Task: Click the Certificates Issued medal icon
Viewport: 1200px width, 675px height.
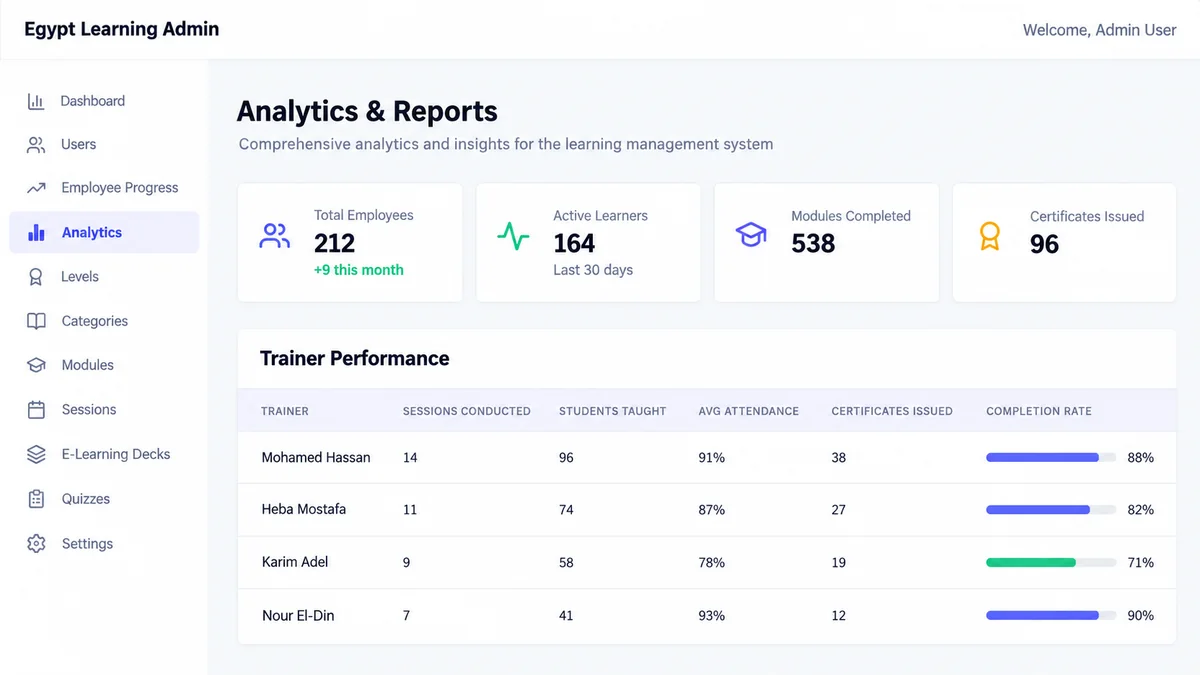Action: click(x=989, y=237)
